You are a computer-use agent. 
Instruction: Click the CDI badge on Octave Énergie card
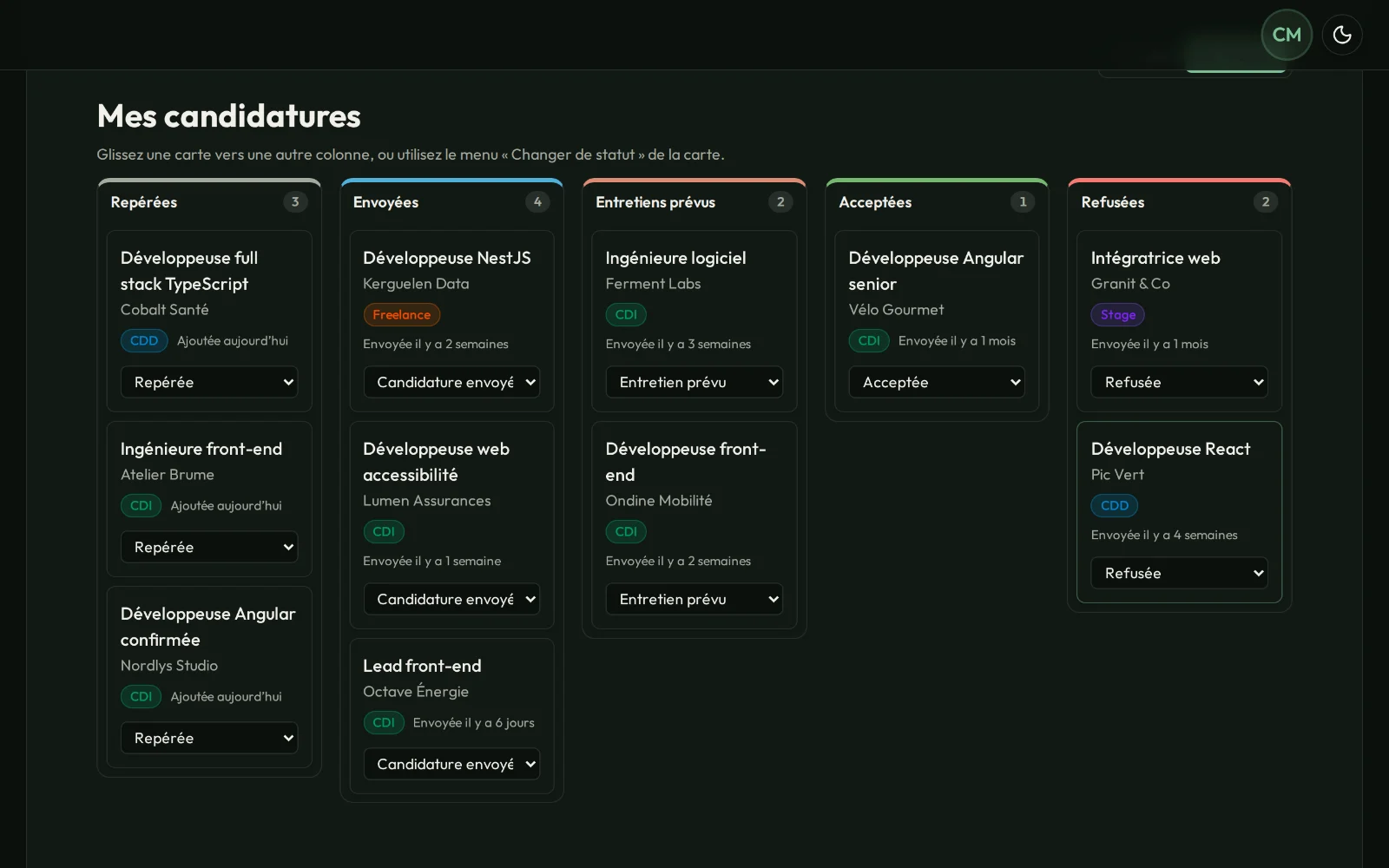384,722
